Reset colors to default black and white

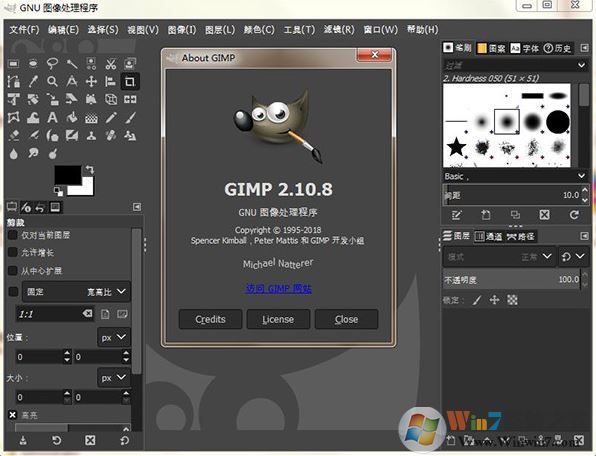[58, 191]
